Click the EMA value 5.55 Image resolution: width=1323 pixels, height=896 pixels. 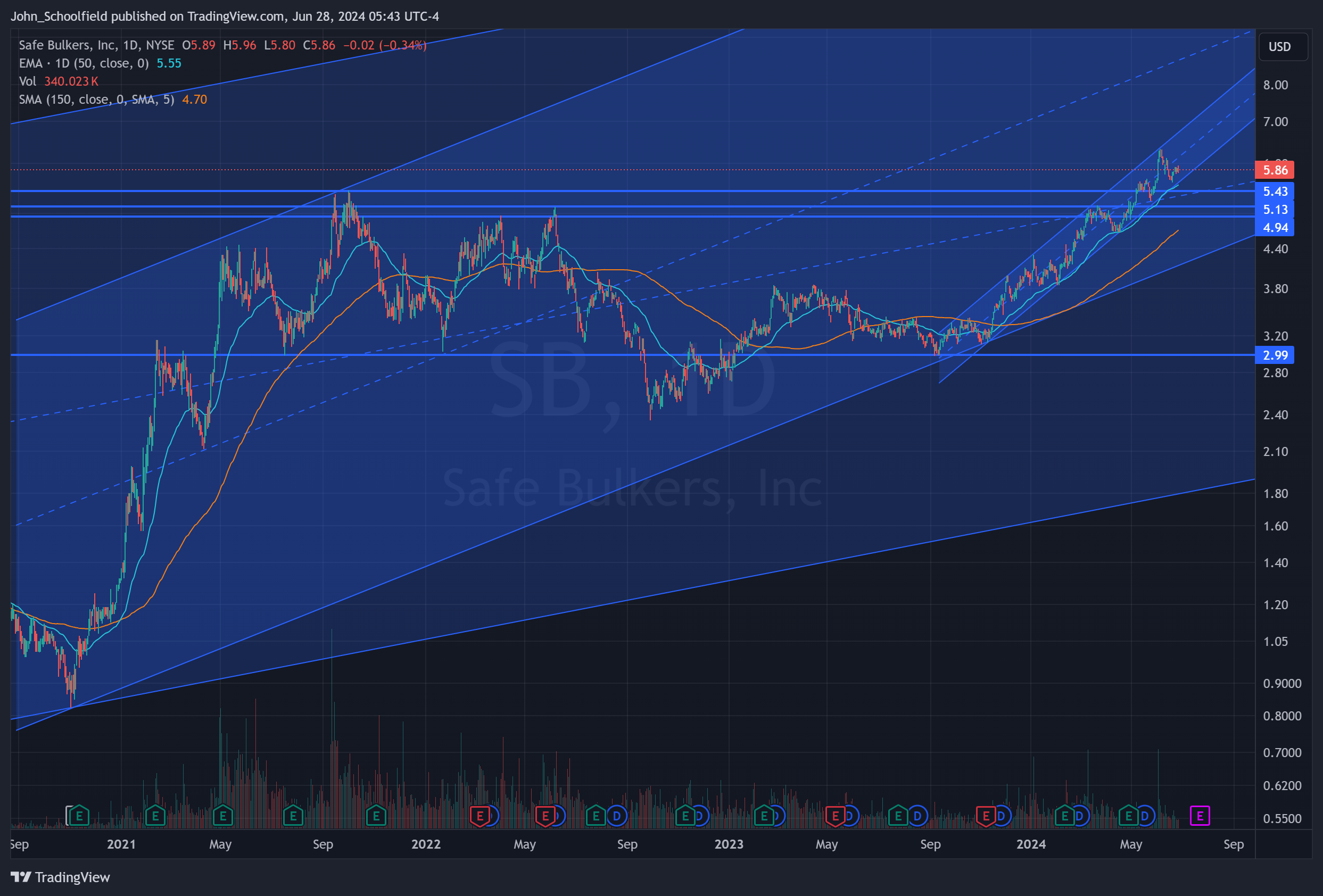169,63
